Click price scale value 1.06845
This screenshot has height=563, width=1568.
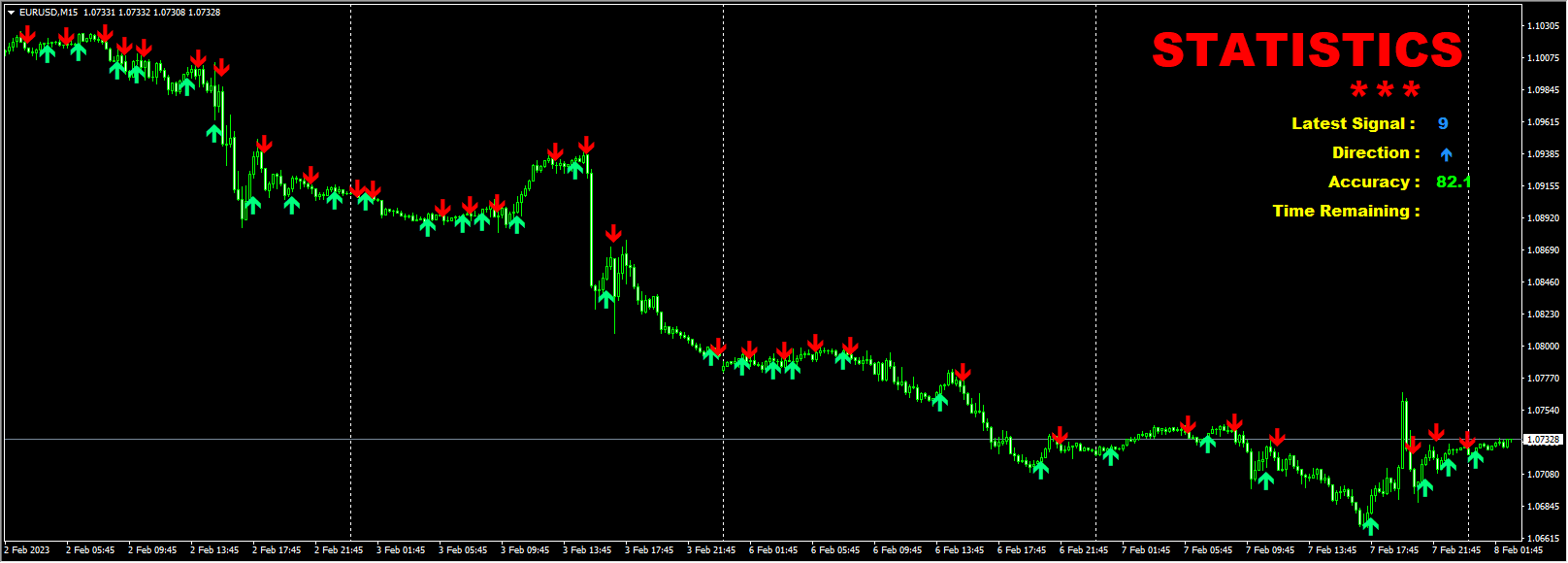click(x=1543, y=507)
